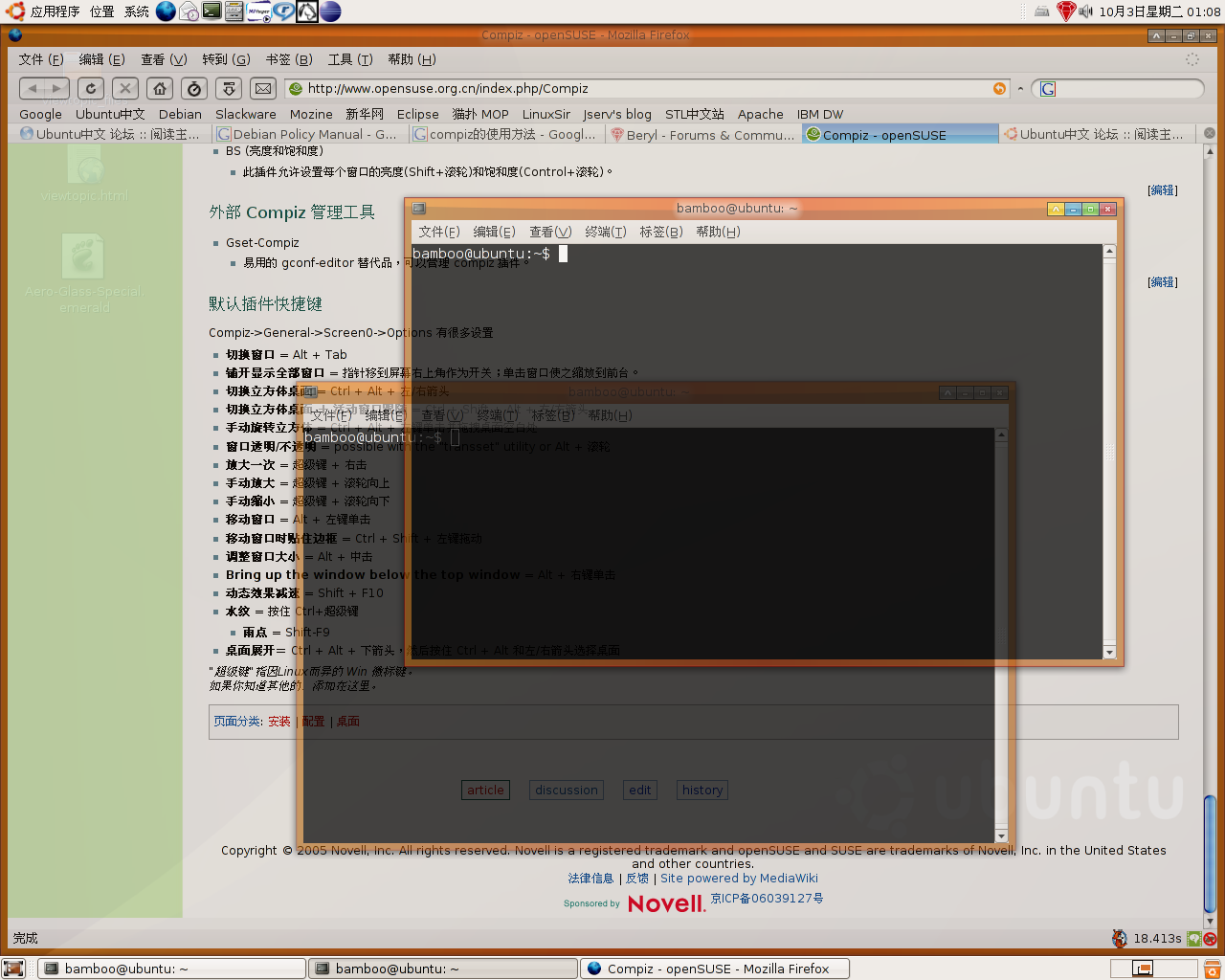Screen dimensions: 1225x980
Task: Open the history clock toolbar button
Action: pos(194,89)
